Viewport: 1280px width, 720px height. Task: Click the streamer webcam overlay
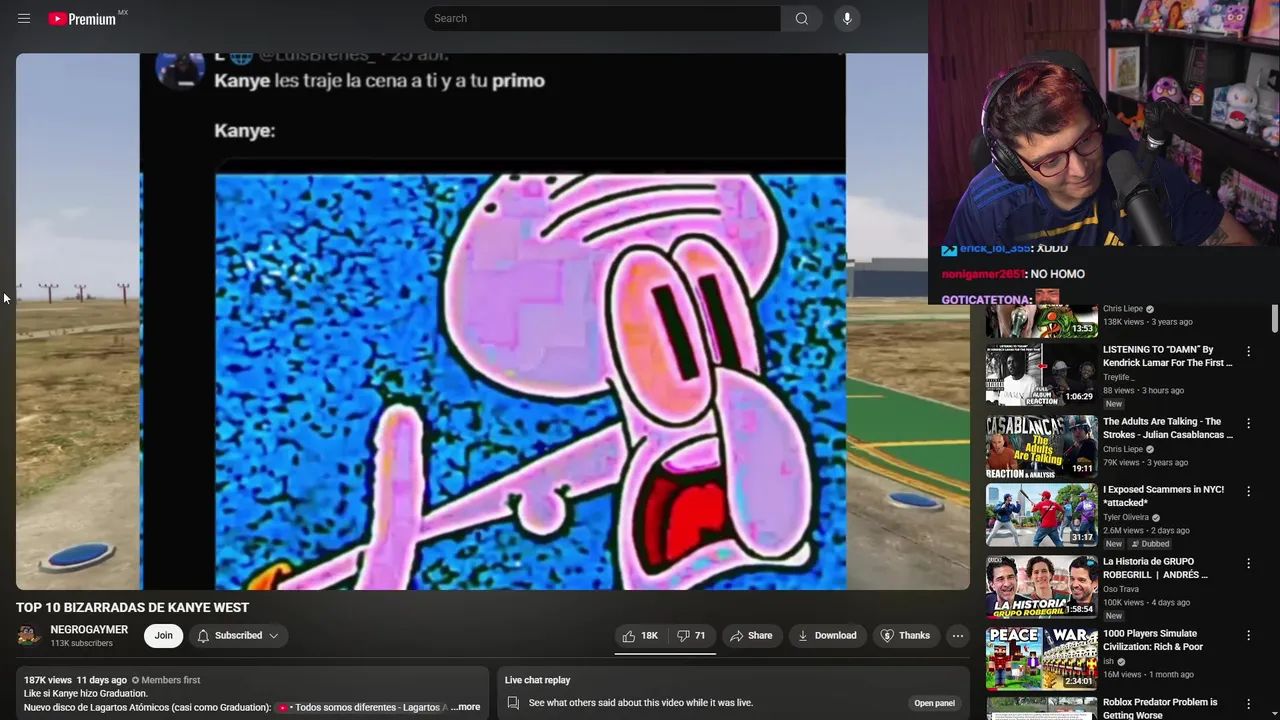click(1104, 122)
